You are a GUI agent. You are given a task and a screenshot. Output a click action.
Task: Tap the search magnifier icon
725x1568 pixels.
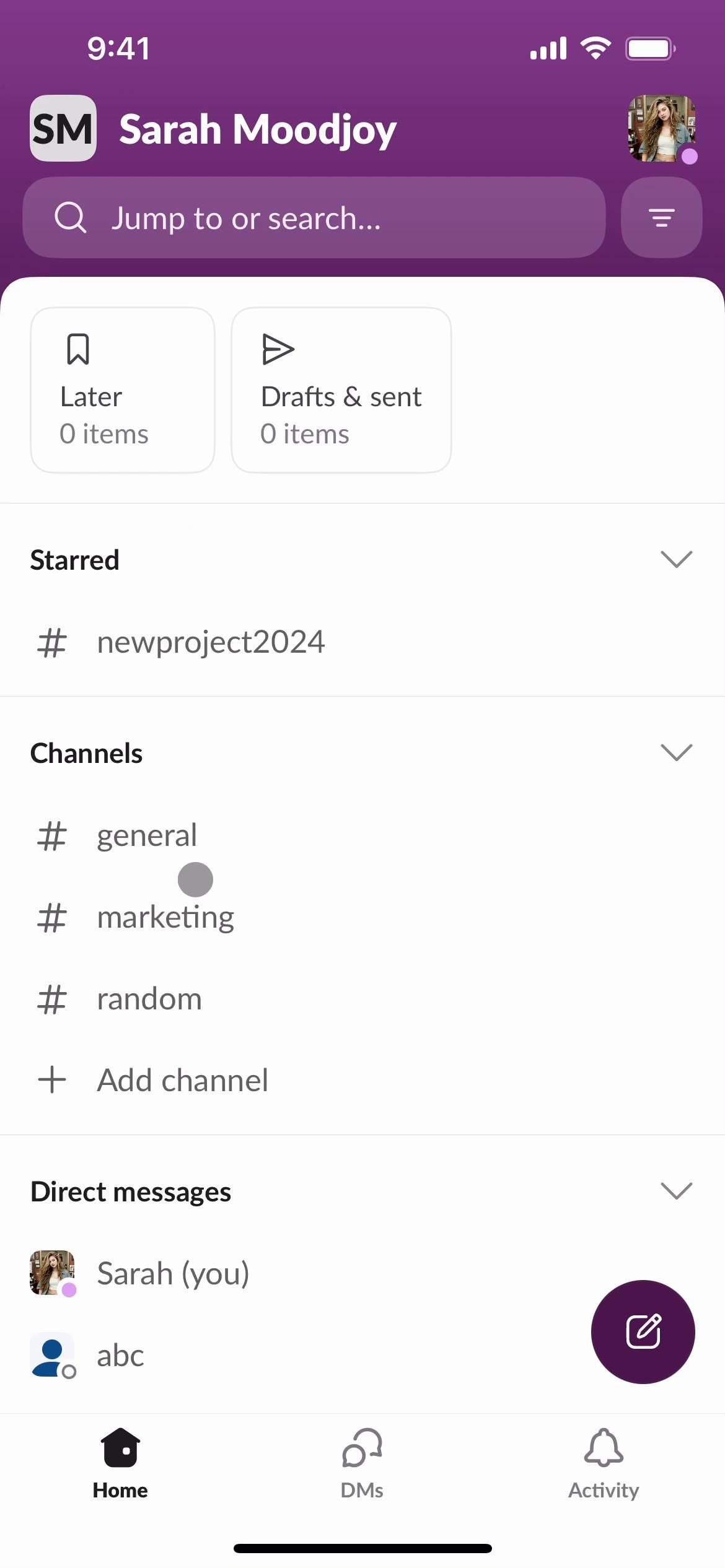point(70,217)
